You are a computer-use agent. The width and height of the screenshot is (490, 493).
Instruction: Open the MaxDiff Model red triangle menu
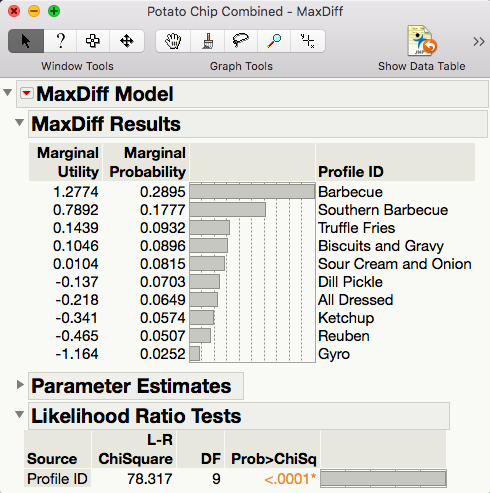[x=27, y=93]
